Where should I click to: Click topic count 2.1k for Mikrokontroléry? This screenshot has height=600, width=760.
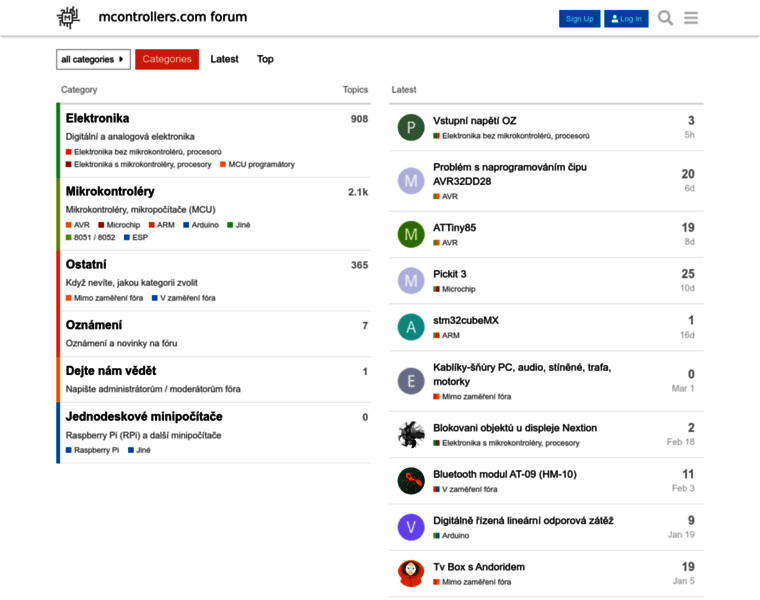[x=358, y=192]
